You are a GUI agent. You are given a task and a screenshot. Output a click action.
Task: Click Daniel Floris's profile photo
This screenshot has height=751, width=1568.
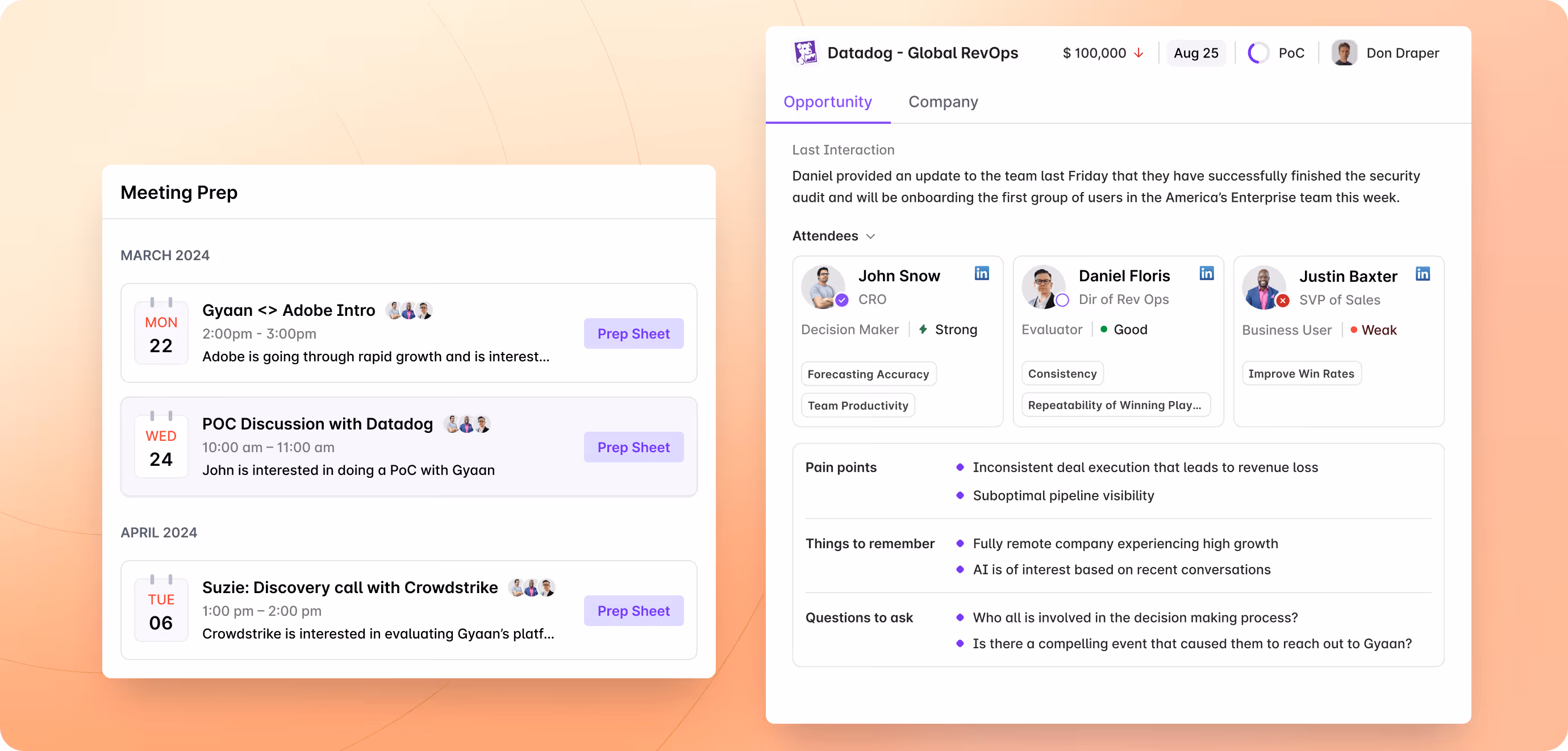point(1042,287)
